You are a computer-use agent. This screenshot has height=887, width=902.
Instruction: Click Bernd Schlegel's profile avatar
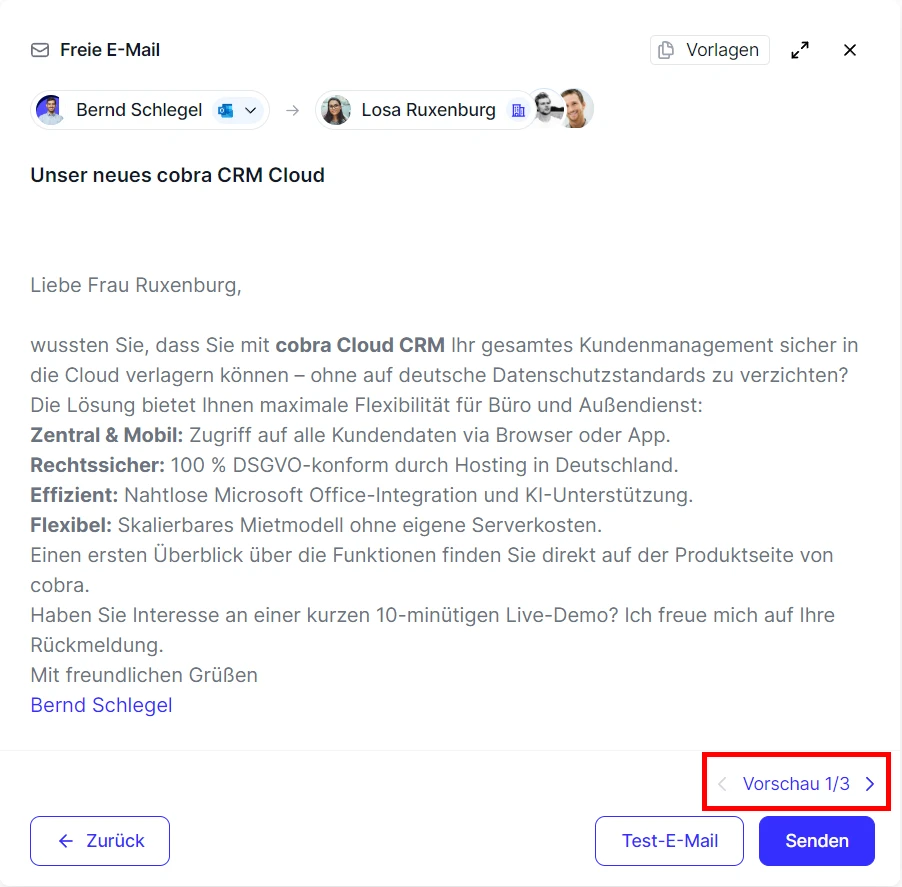(x=48, y=110)
